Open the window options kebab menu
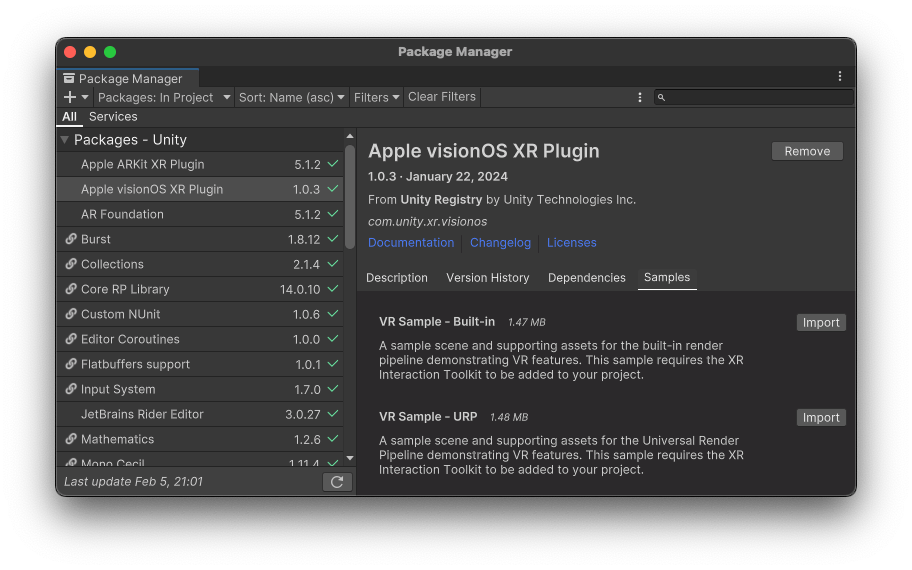Image resolution: width=912 pixels, height=570 pixels. tap(840, 76)
